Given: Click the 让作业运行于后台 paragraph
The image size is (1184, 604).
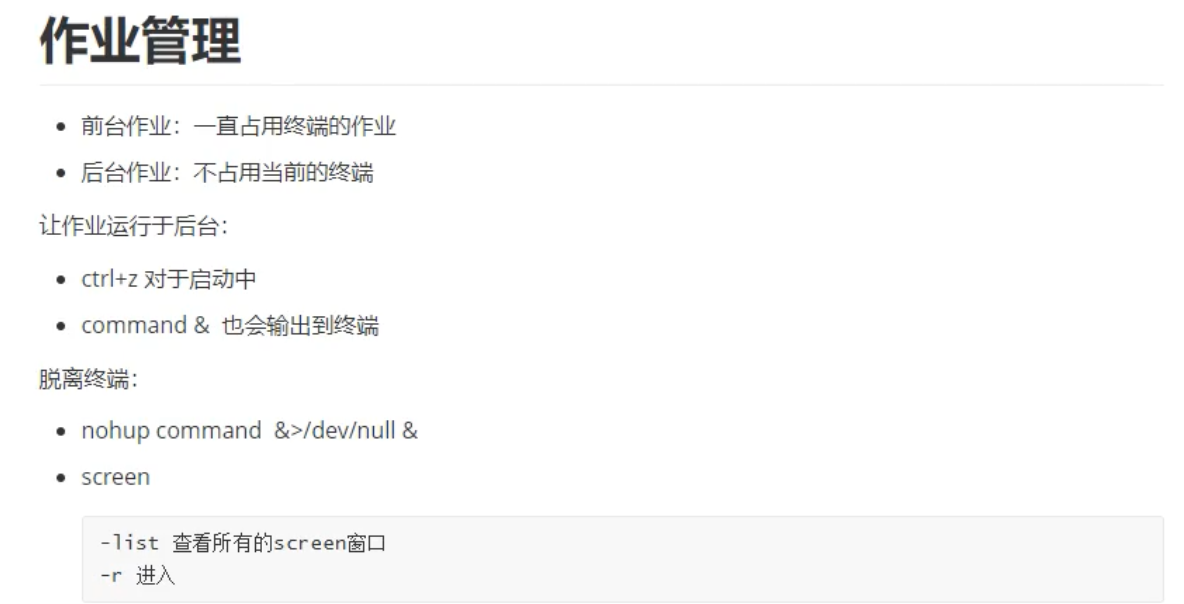Looking at the screenshot, I should 134,226.
